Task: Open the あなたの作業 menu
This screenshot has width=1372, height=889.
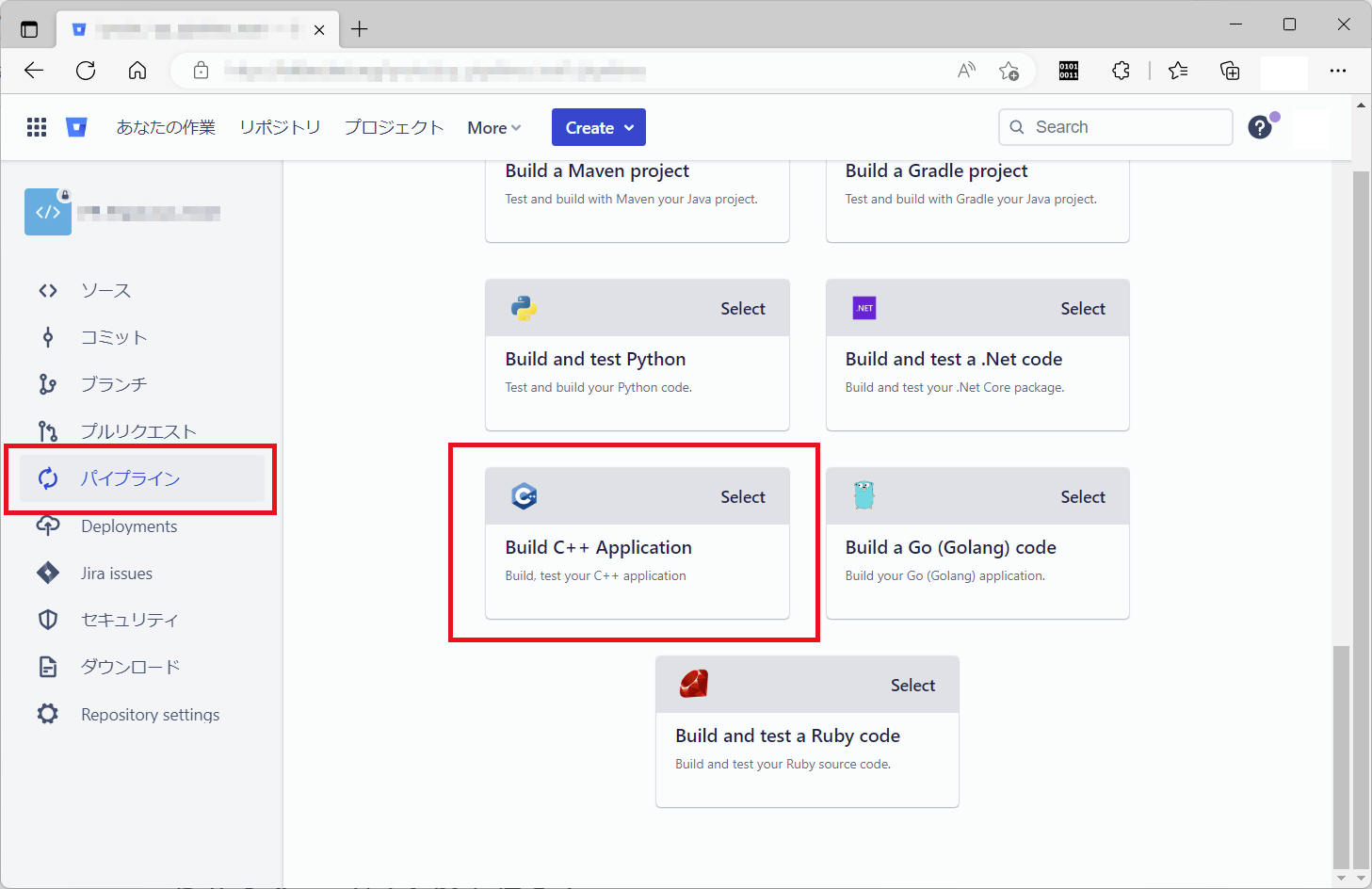Action: click(x=166, y=126)
